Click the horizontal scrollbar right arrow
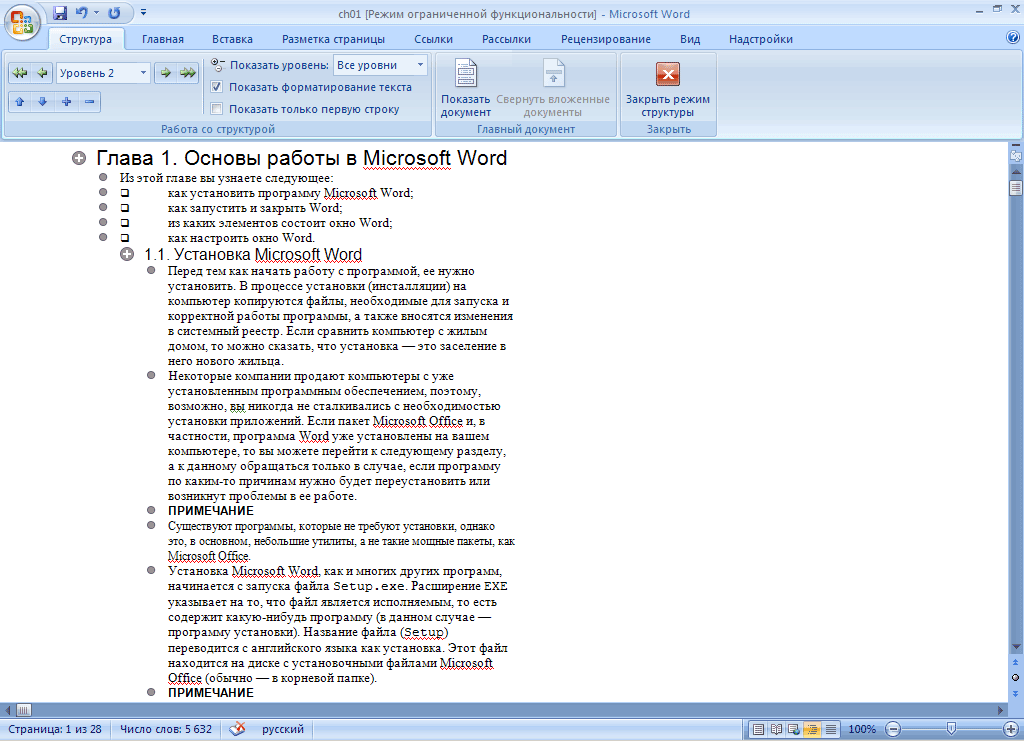Image resolution: width=1024 pixels, height=742 pixels. click(1000, 710)
